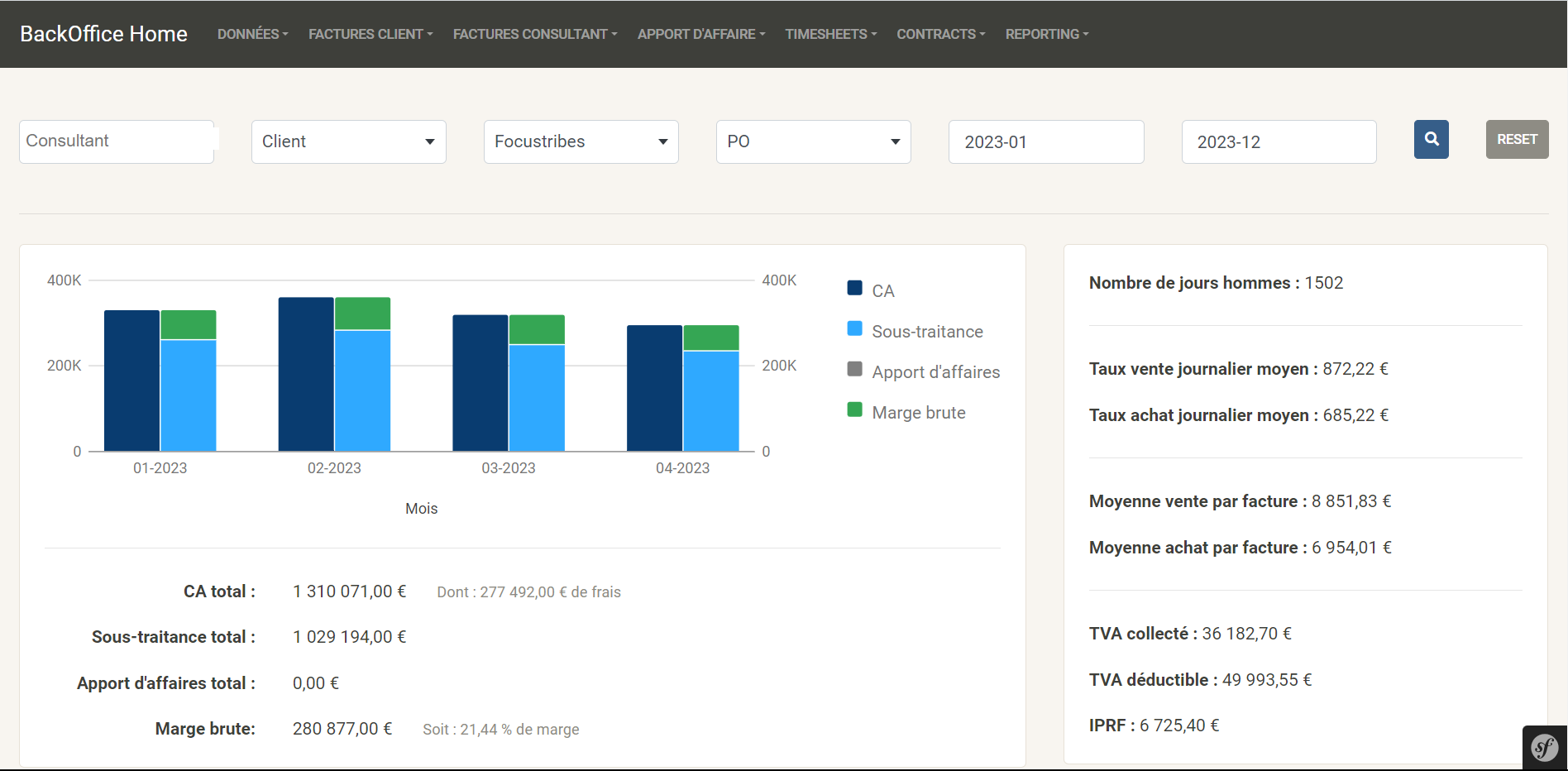Image resolution: width=1568 pixels, height=771 pixels.
Task: Expand the Focustribes dropdown
Action: (581, 141)
